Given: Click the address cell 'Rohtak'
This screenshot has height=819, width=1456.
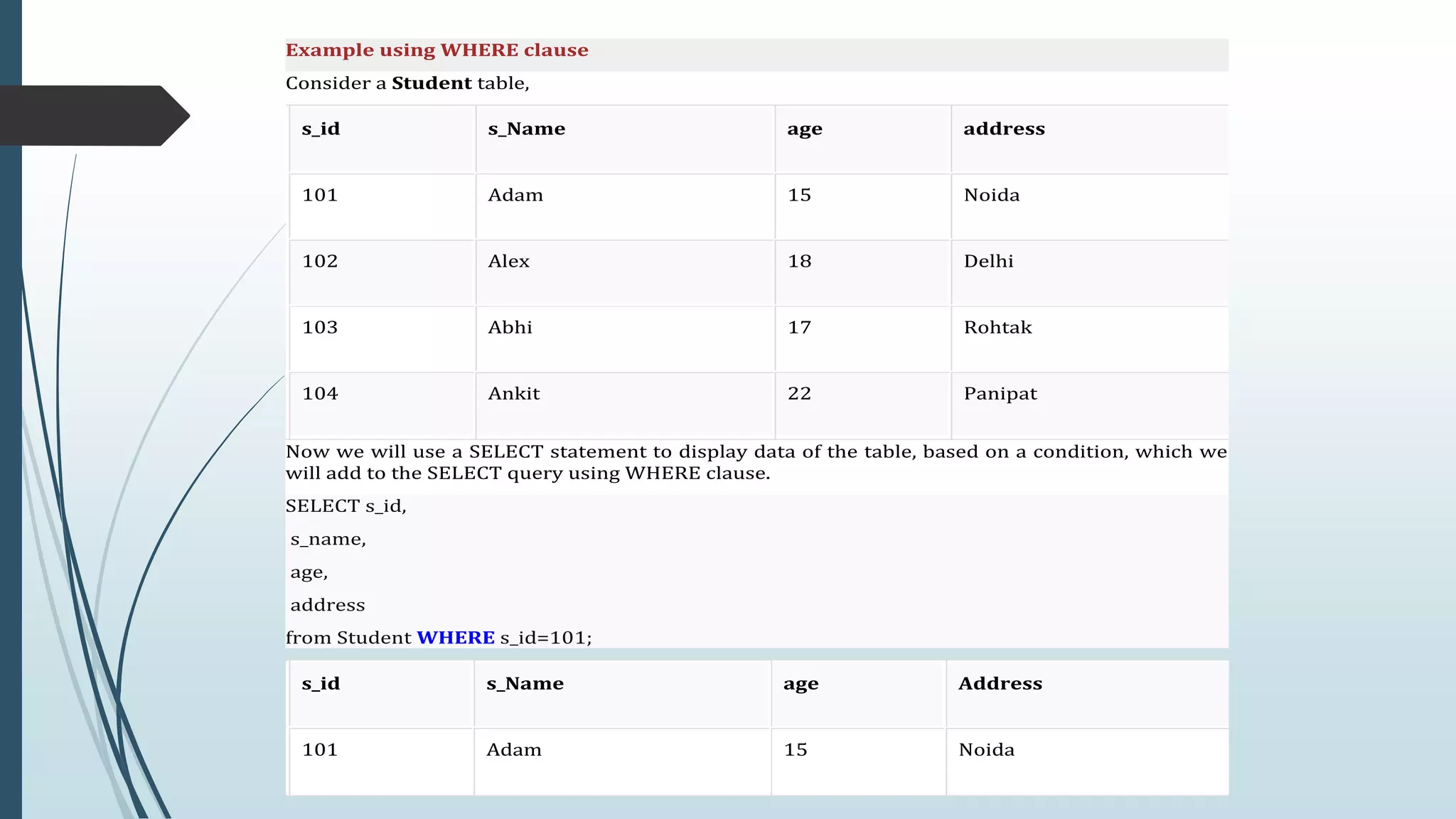Looking at the screenshot, I should point(997,327).
